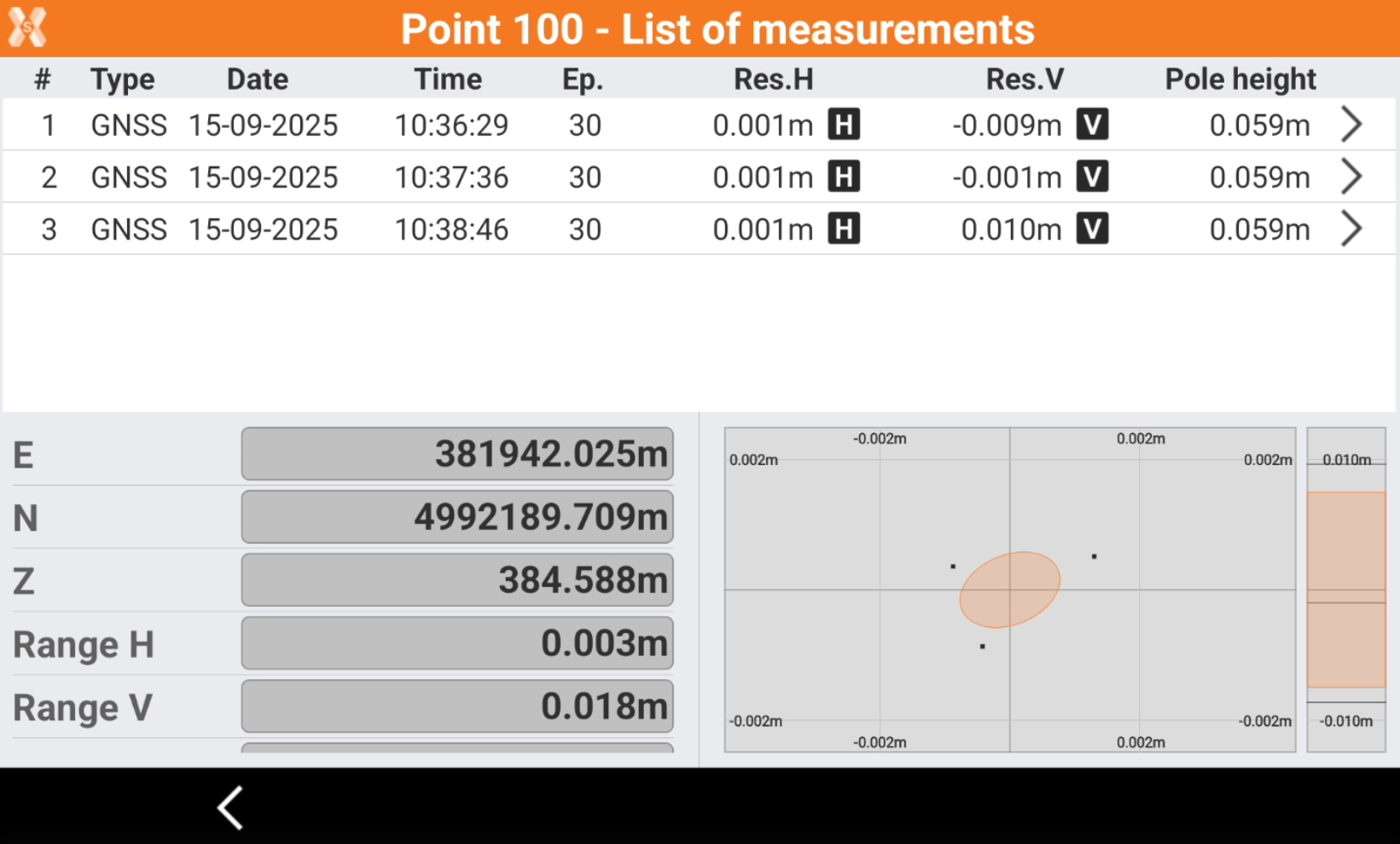The width and height of the screenshot is (1400, 844).
Task: Expand measurement 3 using its chevron arrow
Action: 1351,229
